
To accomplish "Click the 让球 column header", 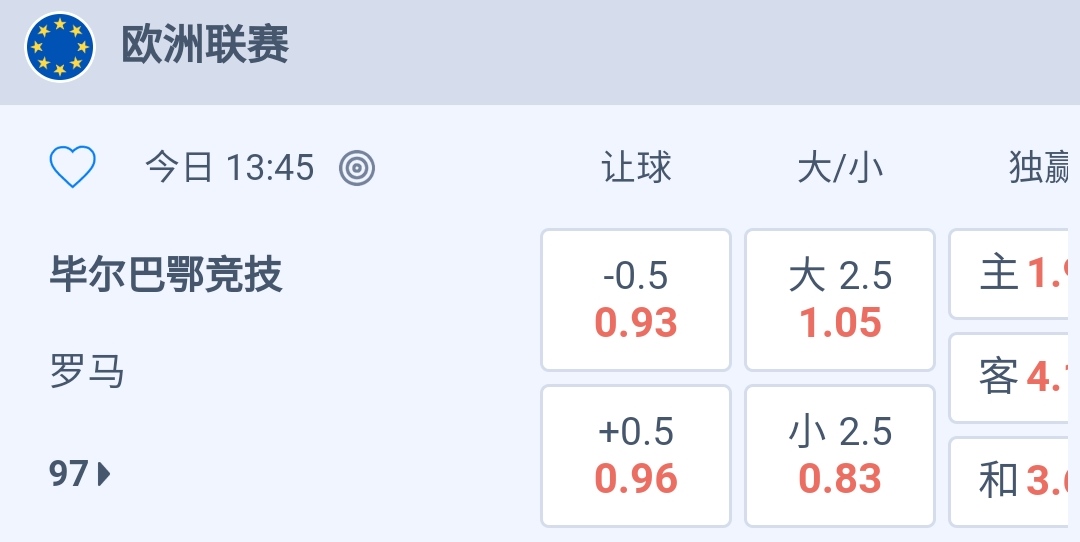I will pyautogui.click(x=636, y=168).
